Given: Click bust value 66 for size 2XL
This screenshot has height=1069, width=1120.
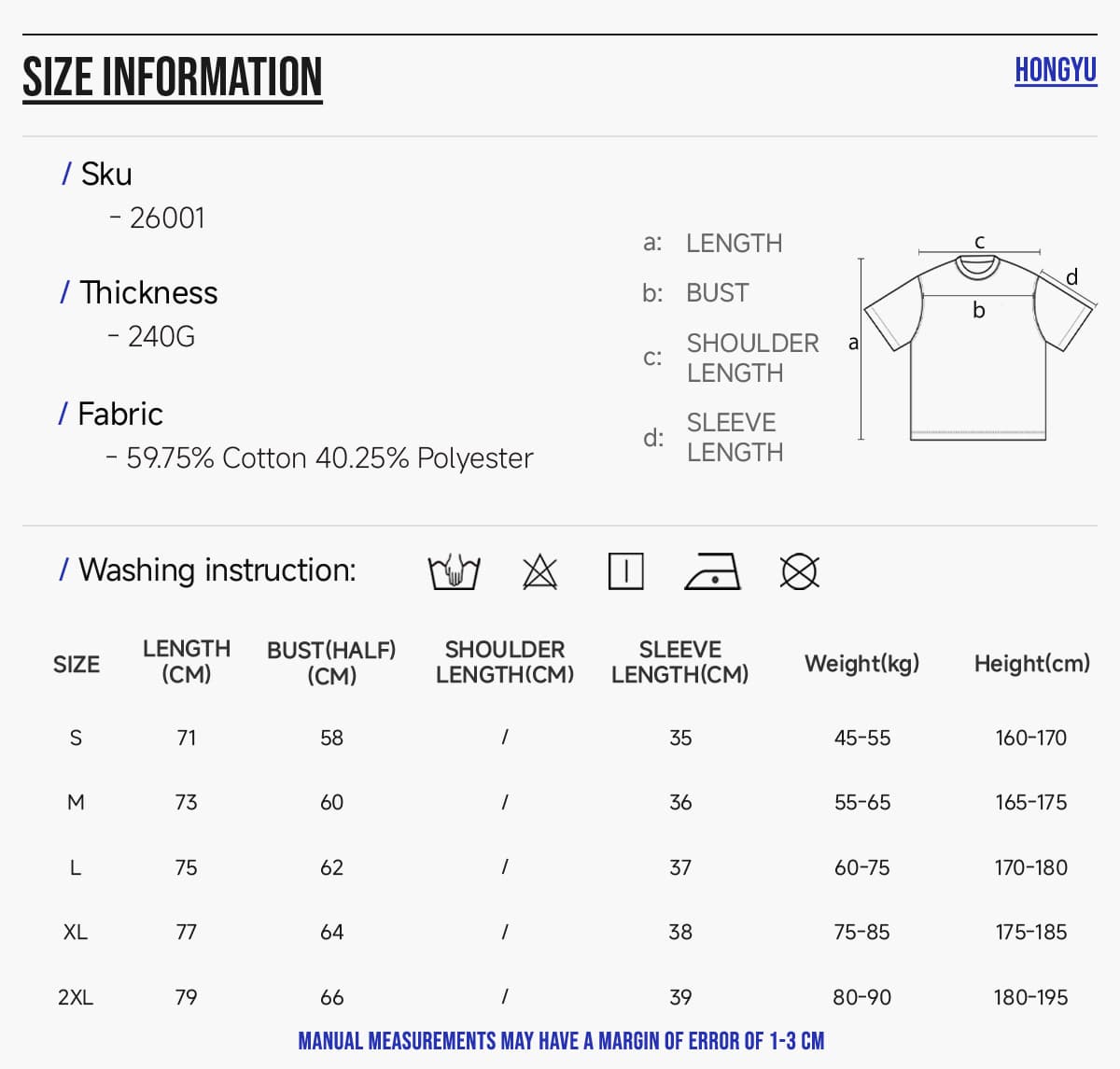Looking at the screenshot, I should click(332, 997).
